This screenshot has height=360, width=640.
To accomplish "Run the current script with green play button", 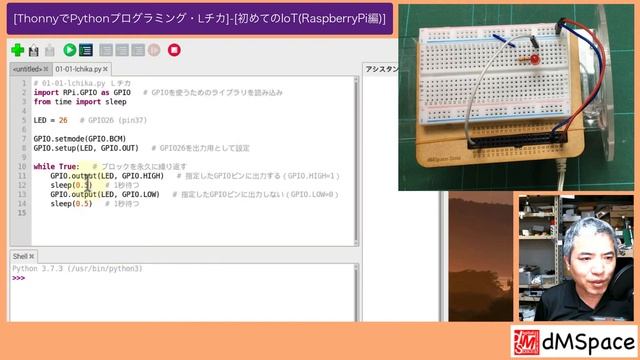I will point(70,50).
